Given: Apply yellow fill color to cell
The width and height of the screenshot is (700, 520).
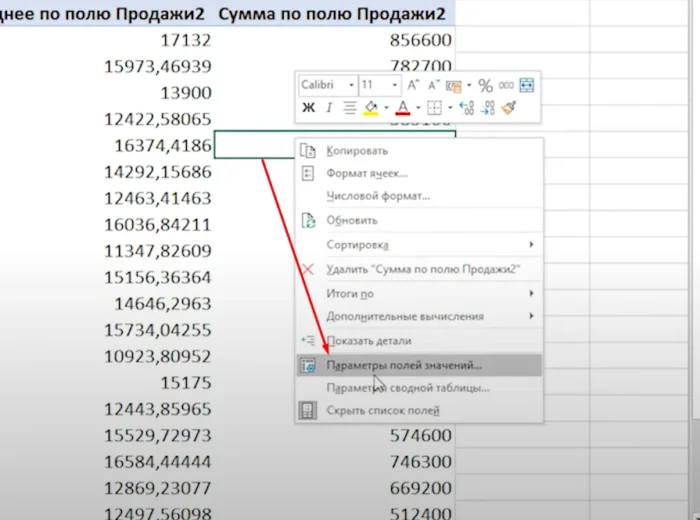Looking at the screenshot, I should (369, 108).
